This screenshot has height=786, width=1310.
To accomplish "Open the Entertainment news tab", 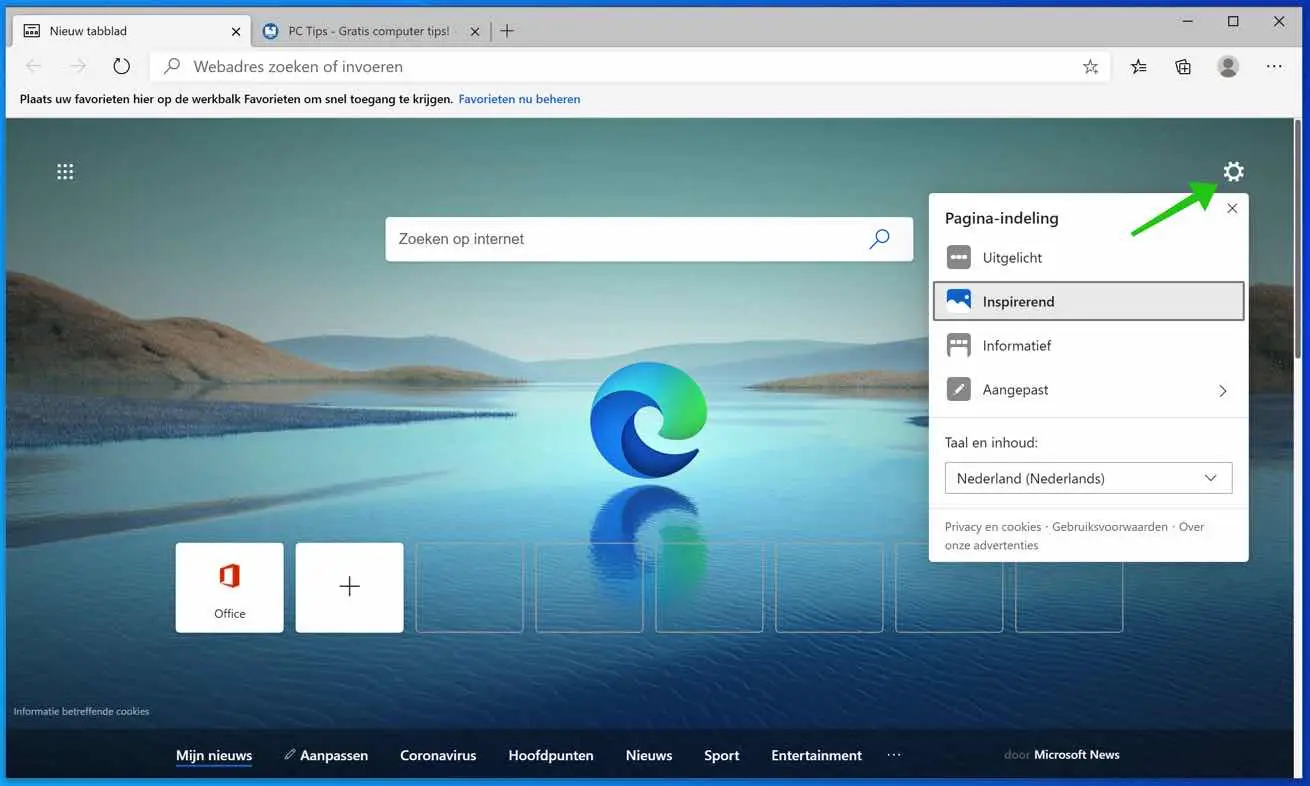I will (816, 756).
